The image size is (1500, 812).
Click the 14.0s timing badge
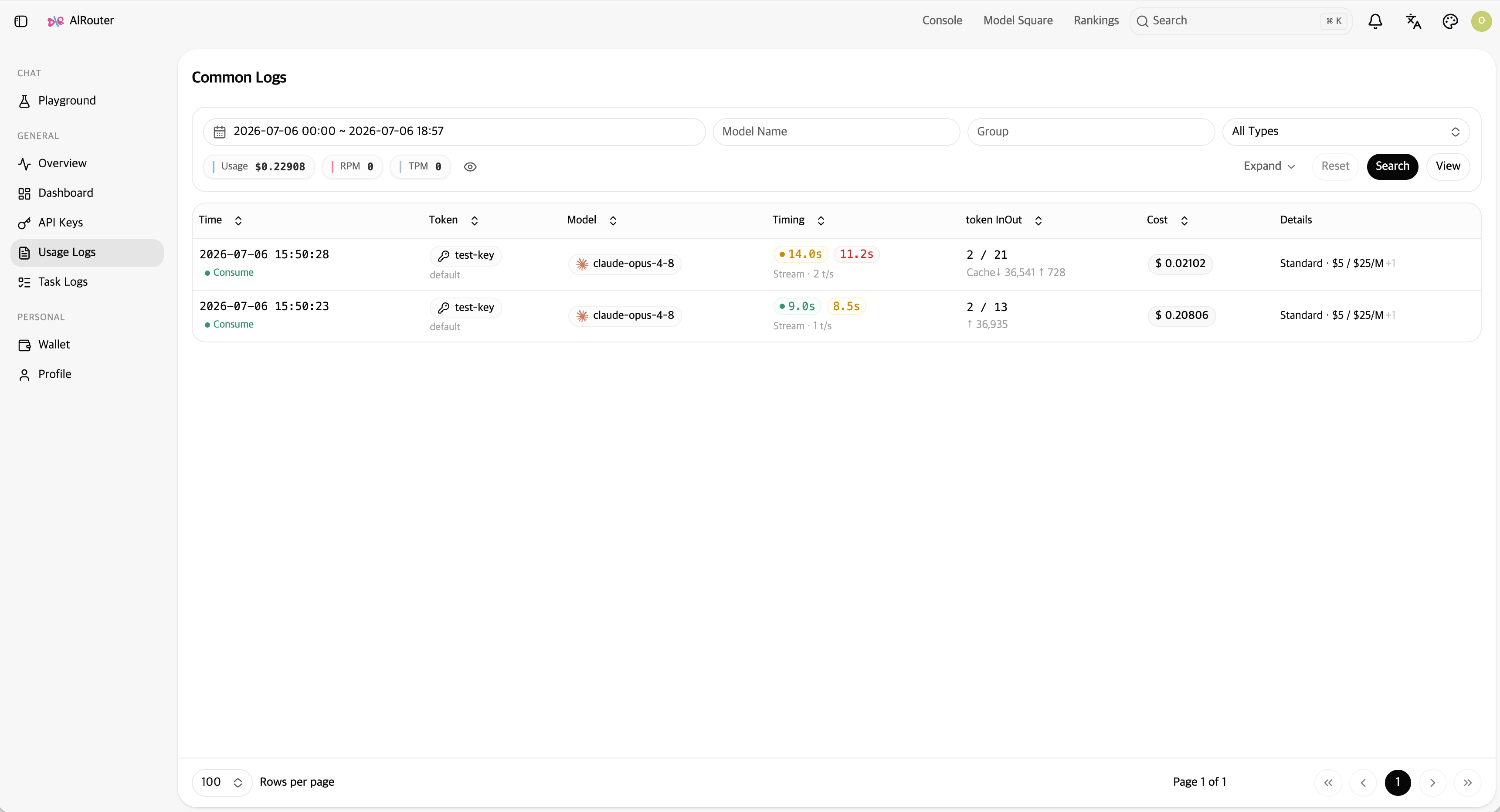(x=801, y=254)
